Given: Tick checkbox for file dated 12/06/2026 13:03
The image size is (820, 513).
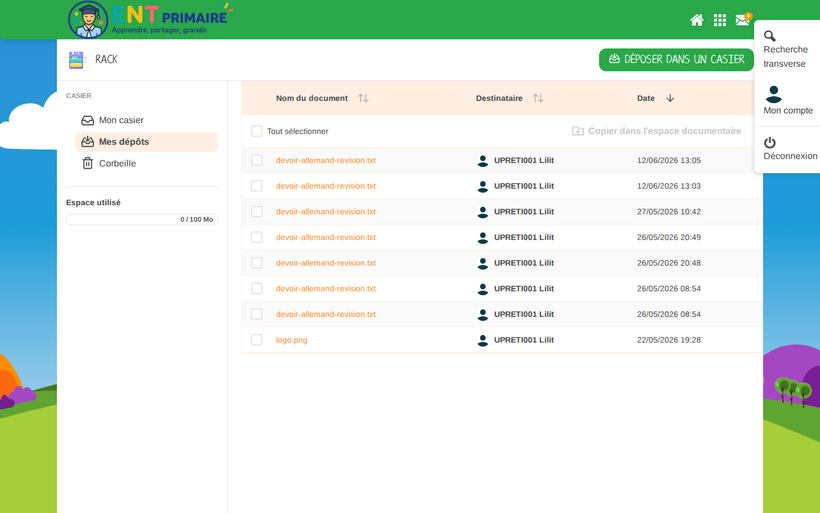Looking at the screenshot, I should coord(256,186).
